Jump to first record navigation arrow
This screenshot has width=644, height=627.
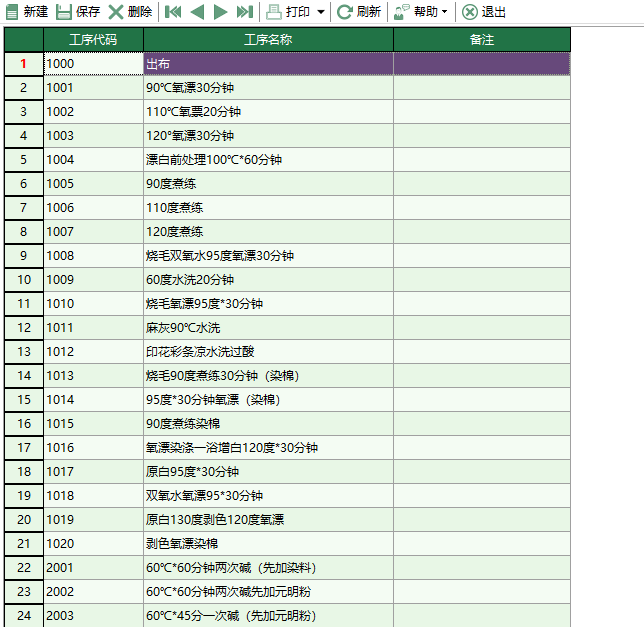173,12
